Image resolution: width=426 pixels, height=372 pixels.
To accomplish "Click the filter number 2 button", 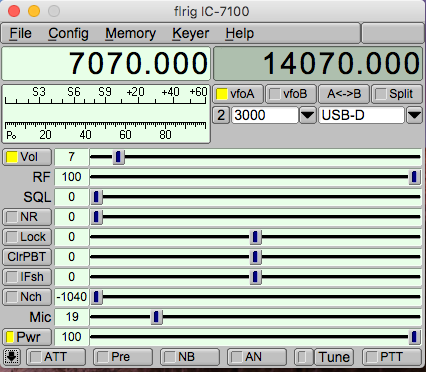I will pyautogui.click(x=221, y=115).
